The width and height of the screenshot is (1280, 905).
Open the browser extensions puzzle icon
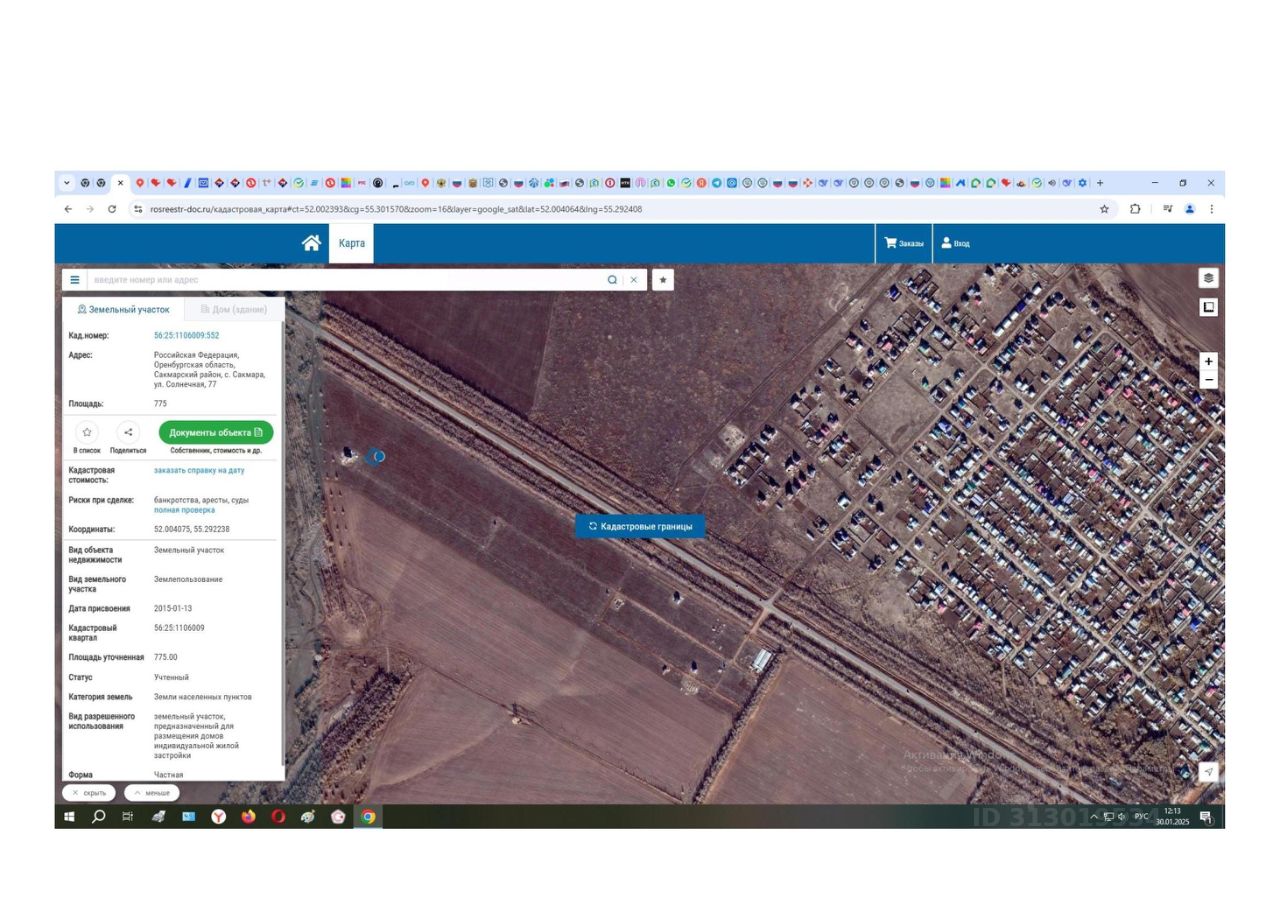click(x=1135, y=209)
